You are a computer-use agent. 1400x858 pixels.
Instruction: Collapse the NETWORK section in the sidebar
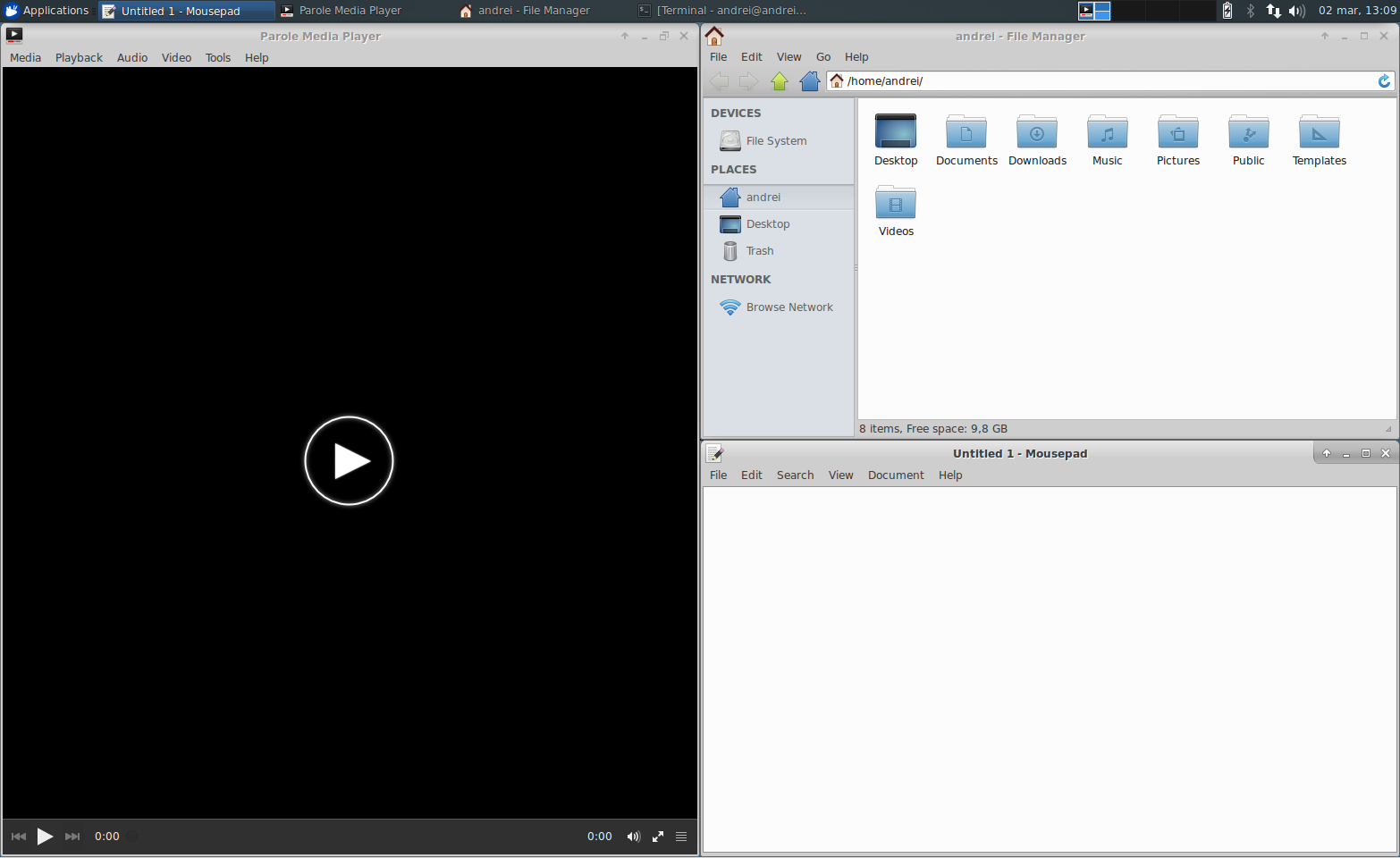740,279
